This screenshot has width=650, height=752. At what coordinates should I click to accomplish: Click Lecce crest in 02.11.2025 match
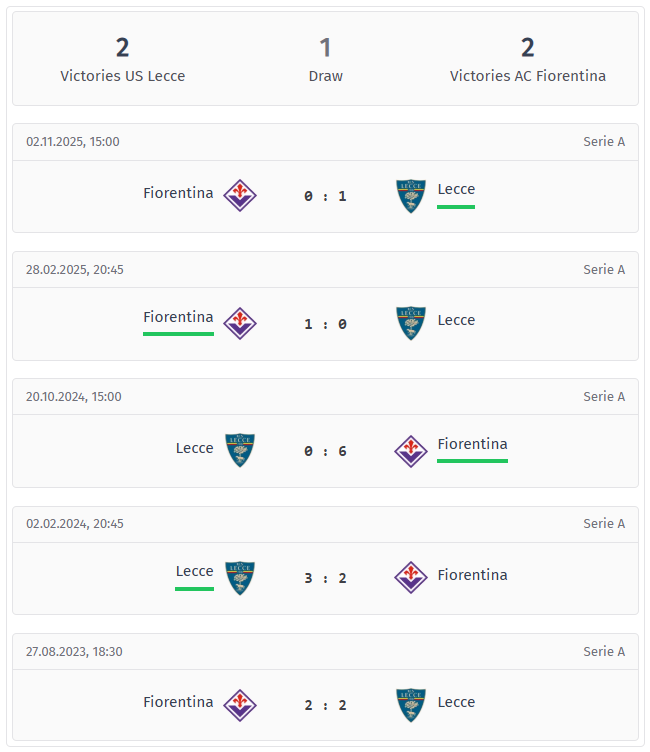point(411,195)
